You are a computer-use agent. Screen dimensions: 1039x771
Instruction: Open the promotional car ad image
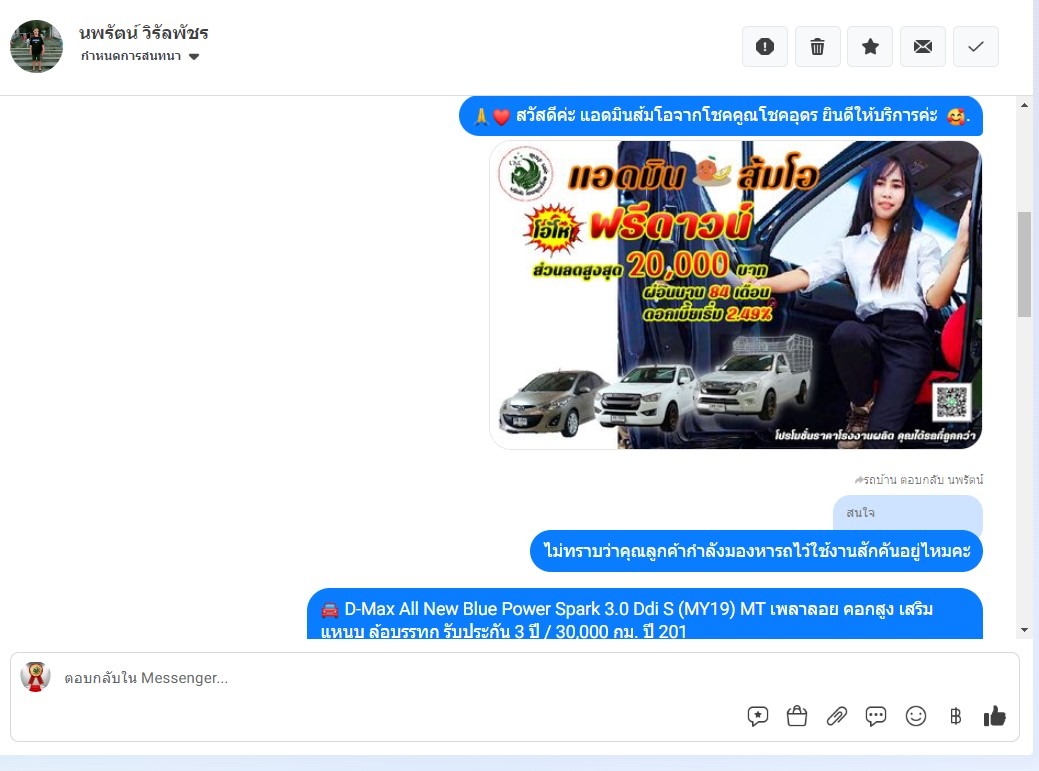[736, 295]
